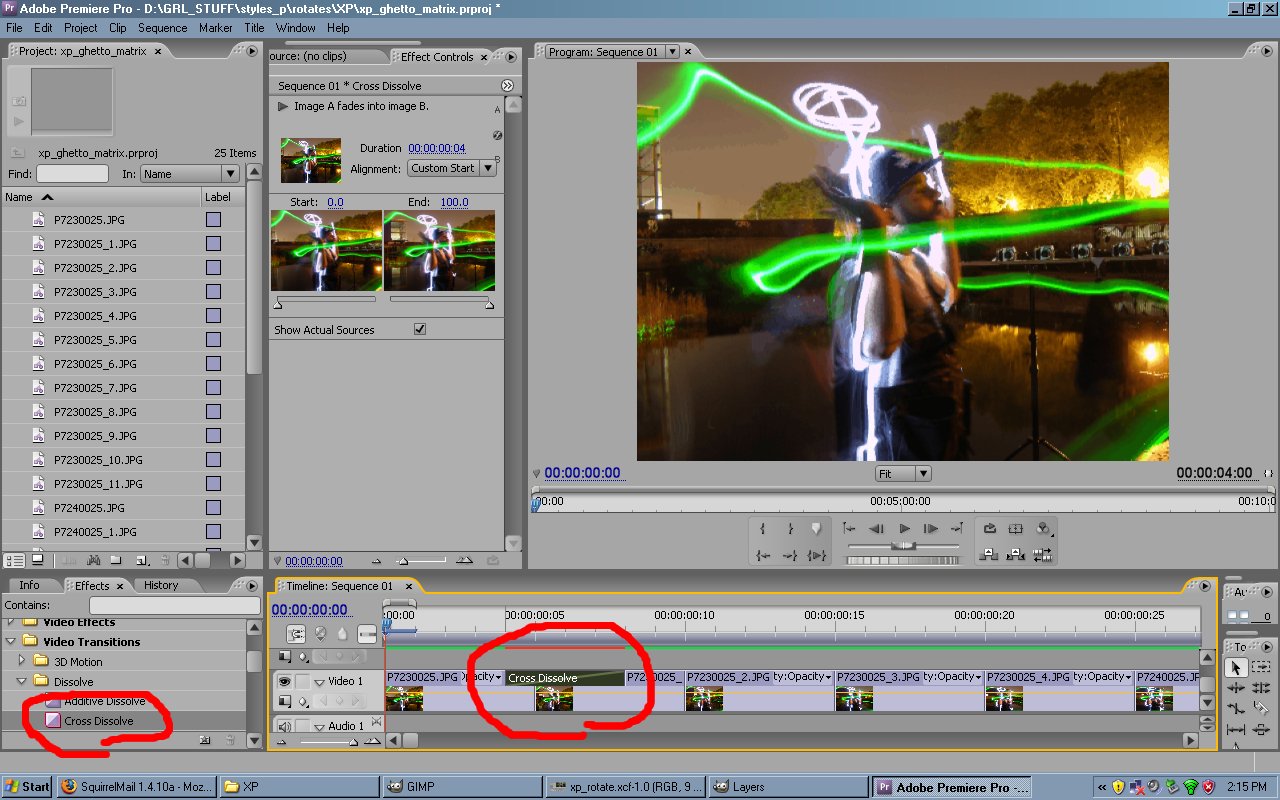Screen dimensions: 1280x800
Task: Click the Windows Start button
Action: click(28, 787)
